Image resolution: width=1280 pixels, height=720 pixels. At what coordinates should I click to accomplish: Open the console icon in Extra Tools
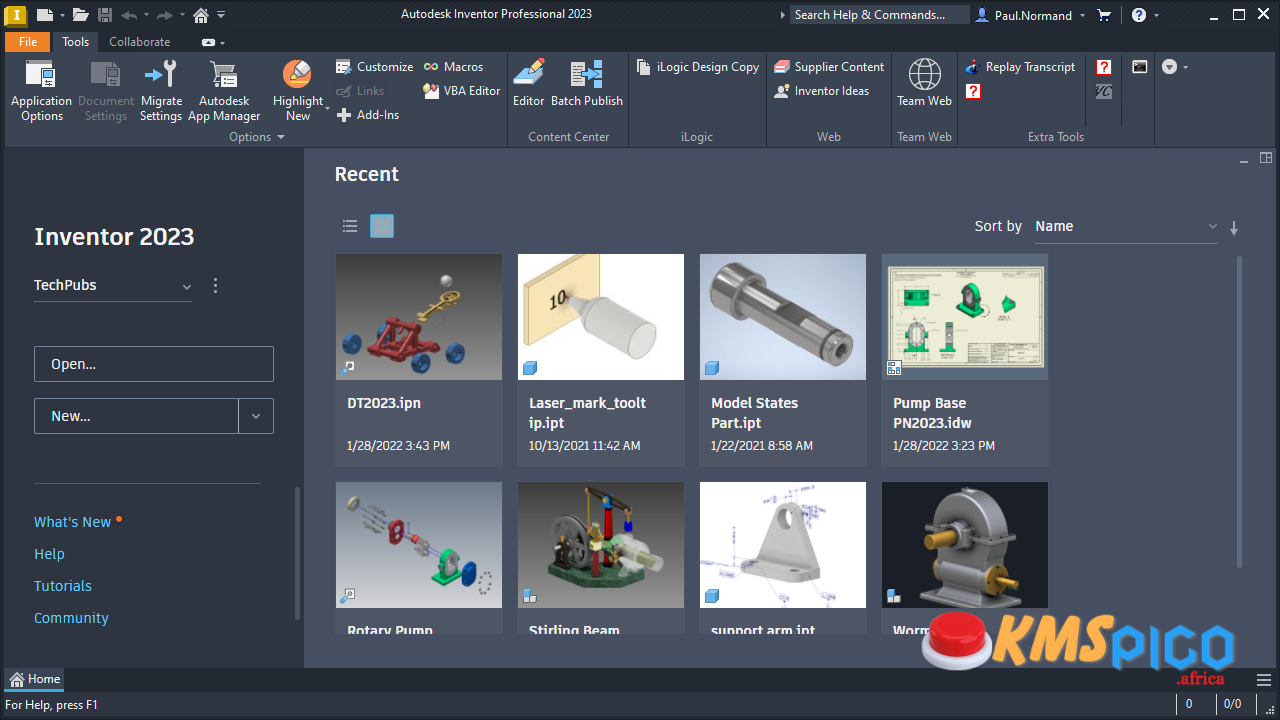(1140, 67)
